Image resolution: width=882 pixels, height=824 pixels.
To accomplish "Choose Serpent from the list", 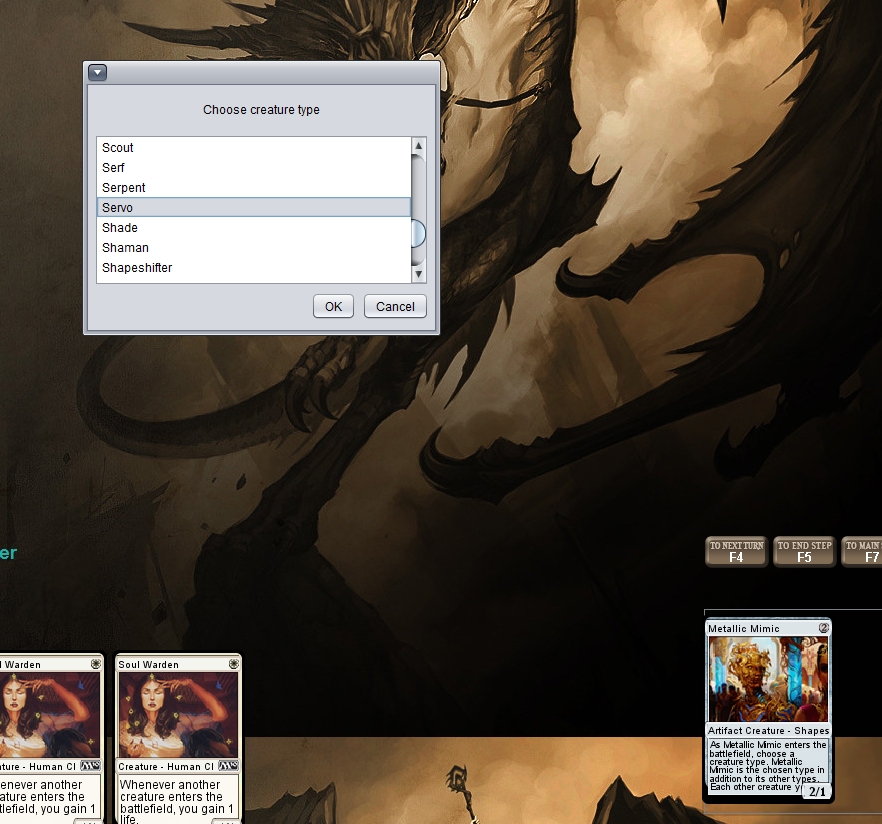I will coord(254,187).
